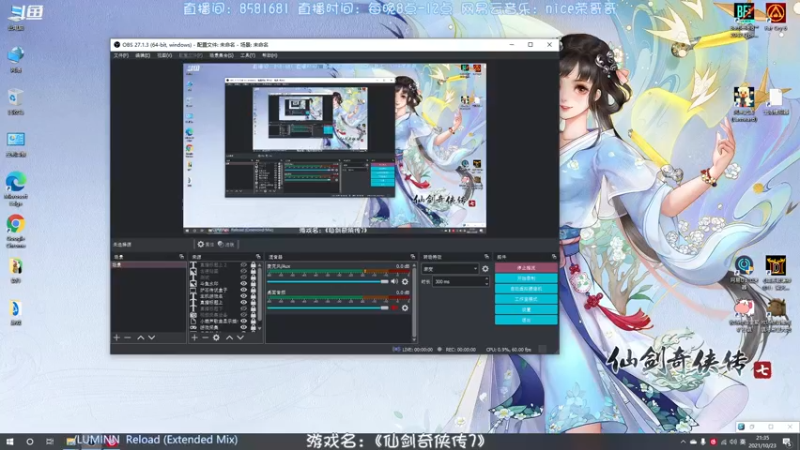This screenshot has height=450, width=800.
Task: Open 文件(F) menu in OBS
Action: pyautogui.click(x=121, y=55)
